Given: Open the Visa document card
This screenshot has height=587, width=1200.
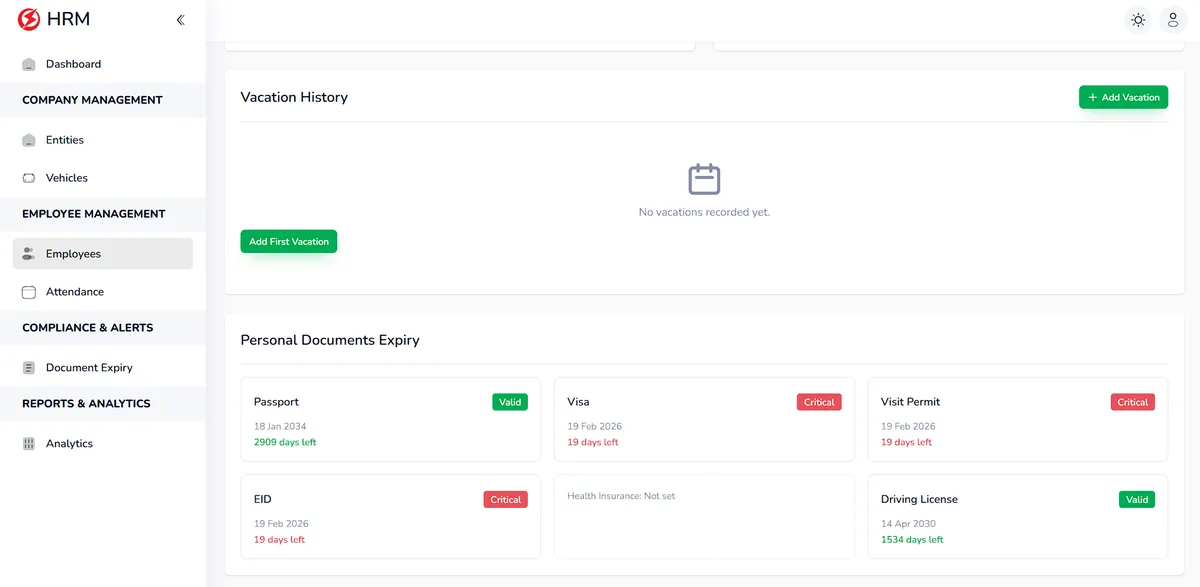Looking at the screenshot, I should [704, 419].
